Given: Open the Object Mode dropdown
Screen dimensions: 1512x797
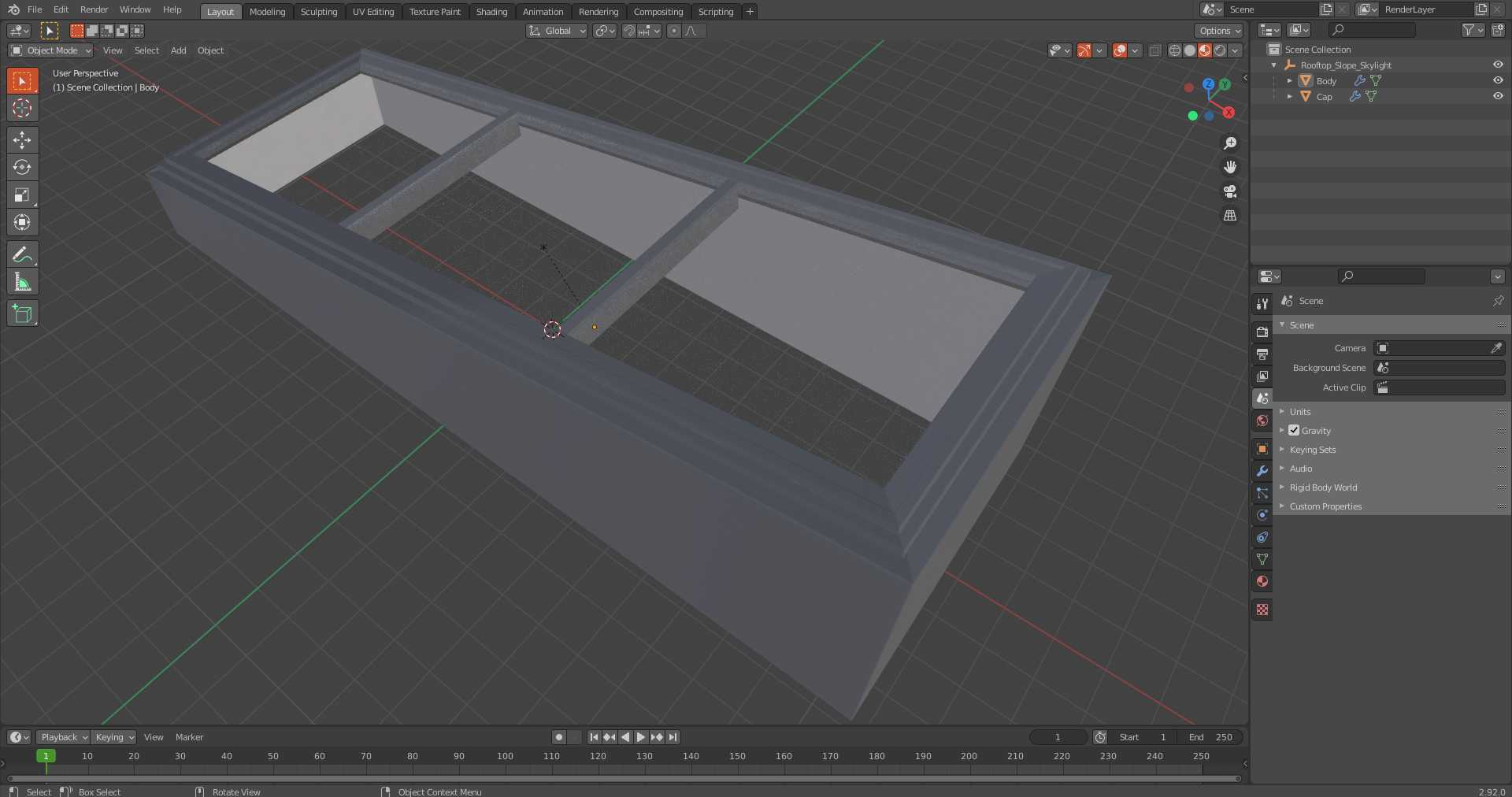Looking at the screenshot, I should click(50, 50).
